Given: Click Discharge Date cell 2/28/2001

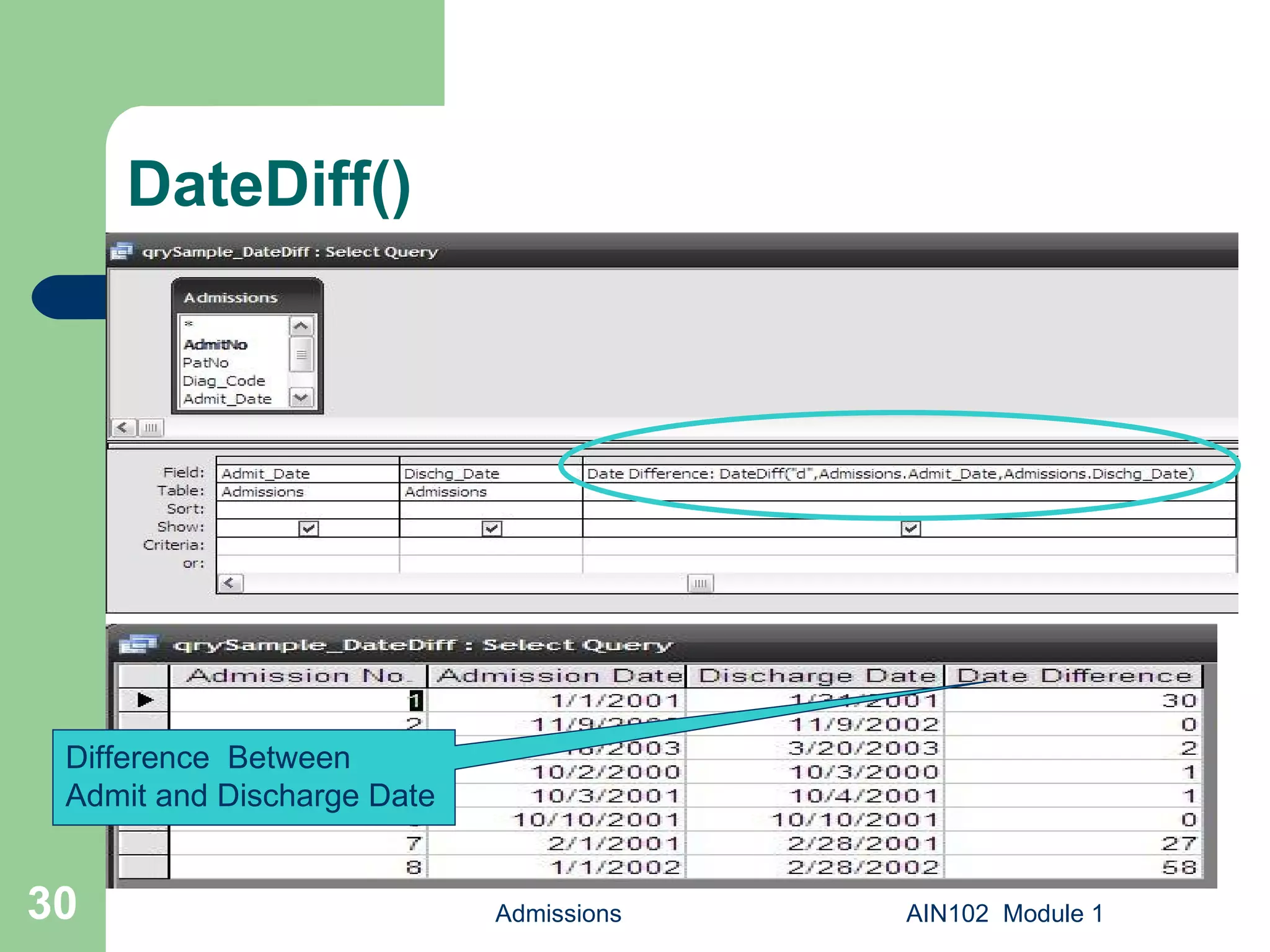Looking at the screenshot, I should (815, 844).
